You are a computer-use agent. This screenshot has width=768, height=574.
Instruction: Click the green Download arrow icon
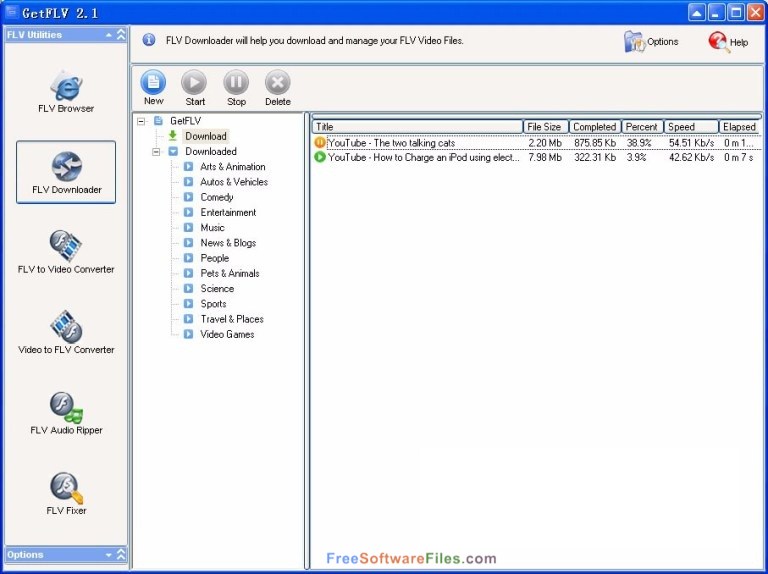(172, 135)
